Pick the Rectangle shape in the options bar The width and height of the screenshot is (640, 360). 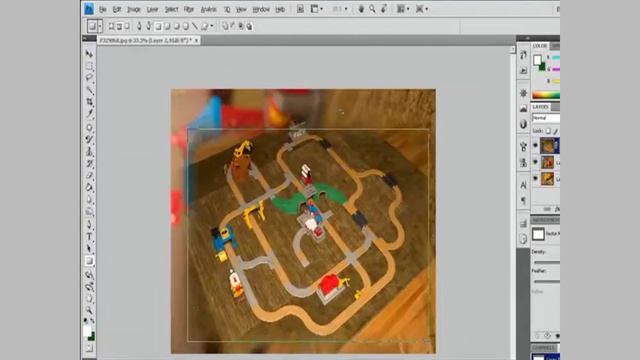(x=158, y=26)
